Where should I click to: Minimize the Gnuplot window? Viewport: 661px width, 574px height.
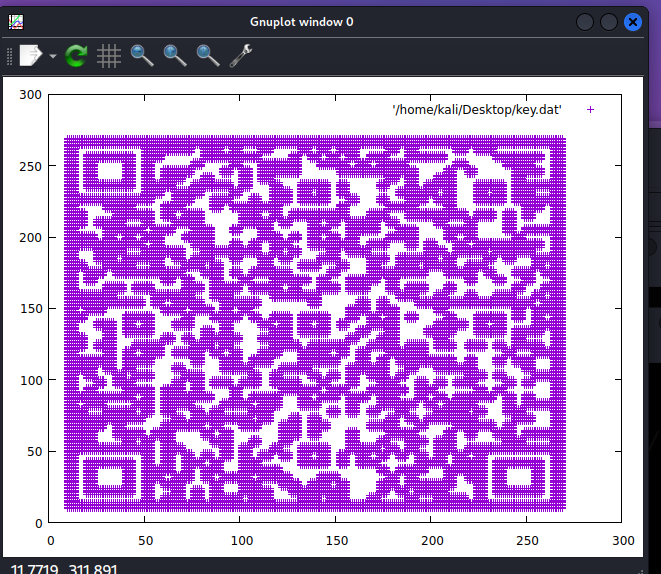click(x=585, y=22)
